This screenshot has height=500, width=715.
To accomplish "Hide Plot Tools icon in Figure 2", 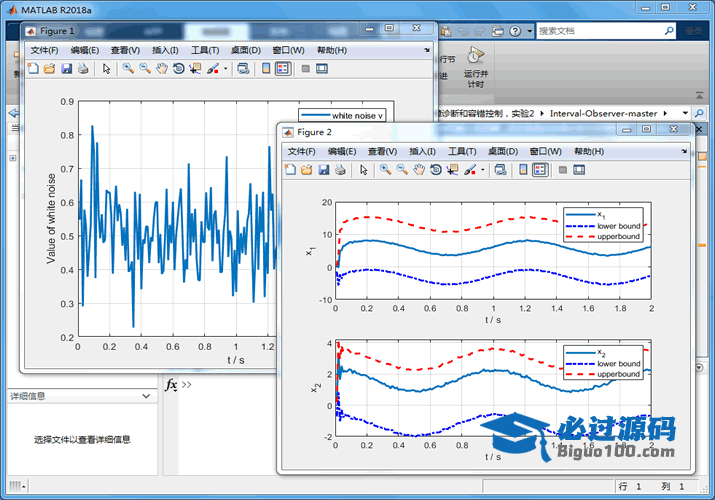I will [x=563, y=170].
